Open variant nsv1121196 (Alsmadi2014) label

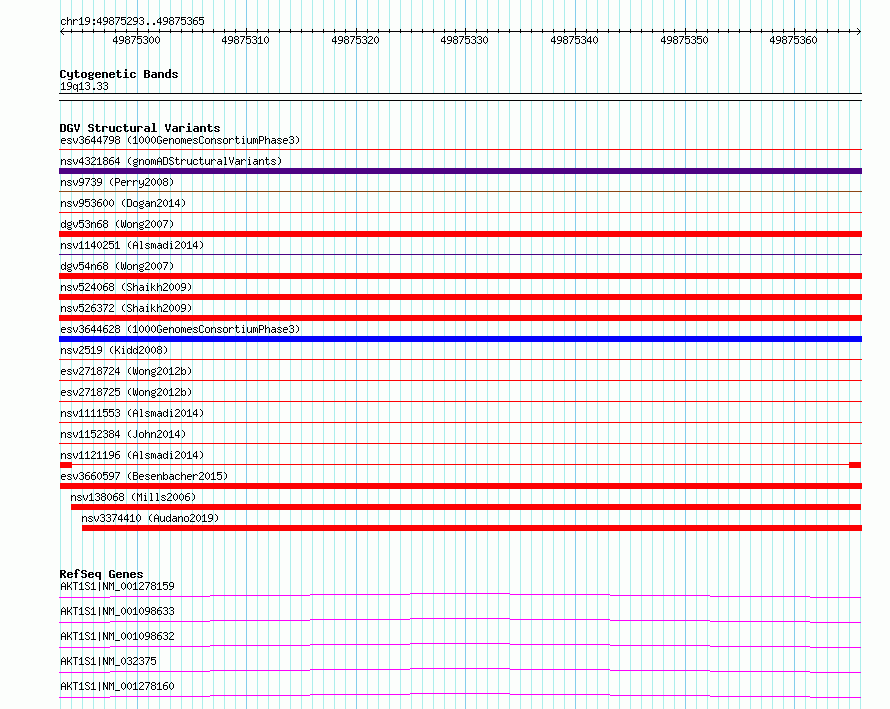click(132, 455)
